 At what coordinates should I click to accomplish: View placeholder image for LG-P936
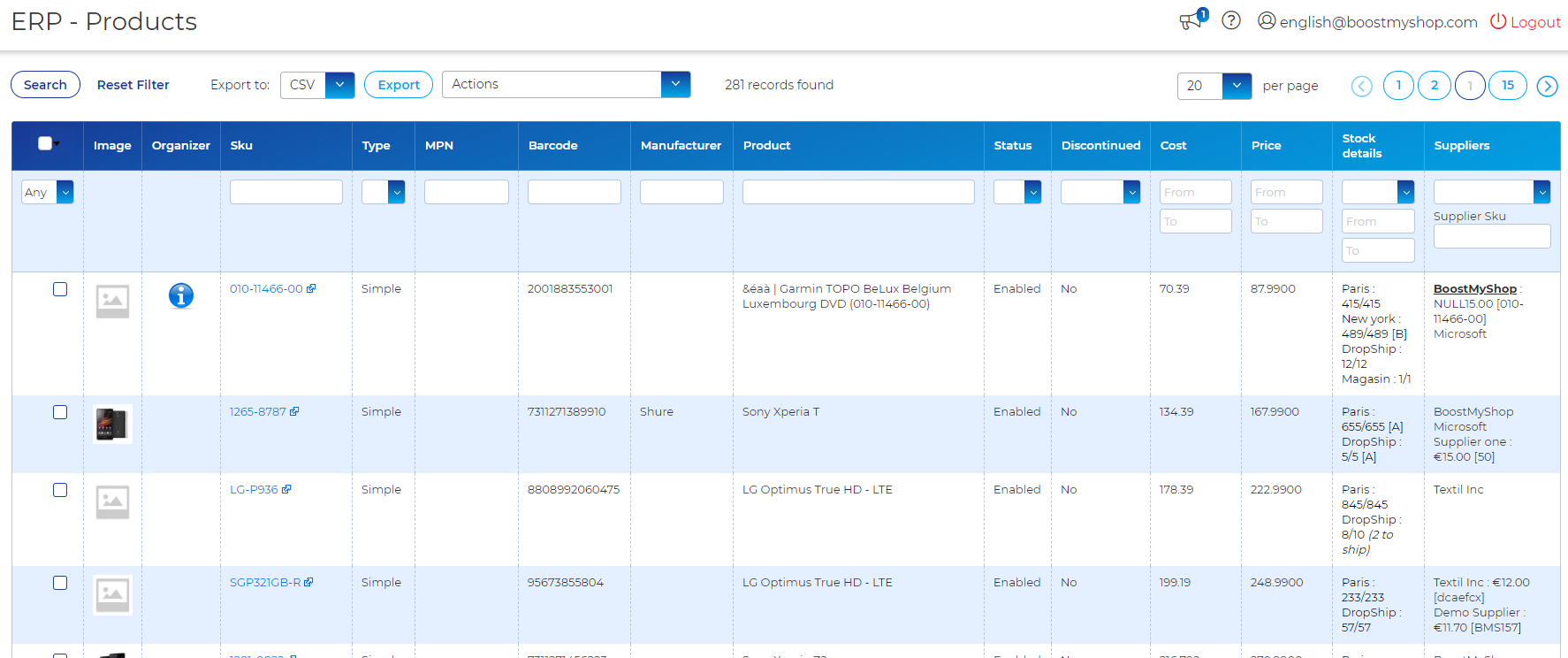[112, 501]
